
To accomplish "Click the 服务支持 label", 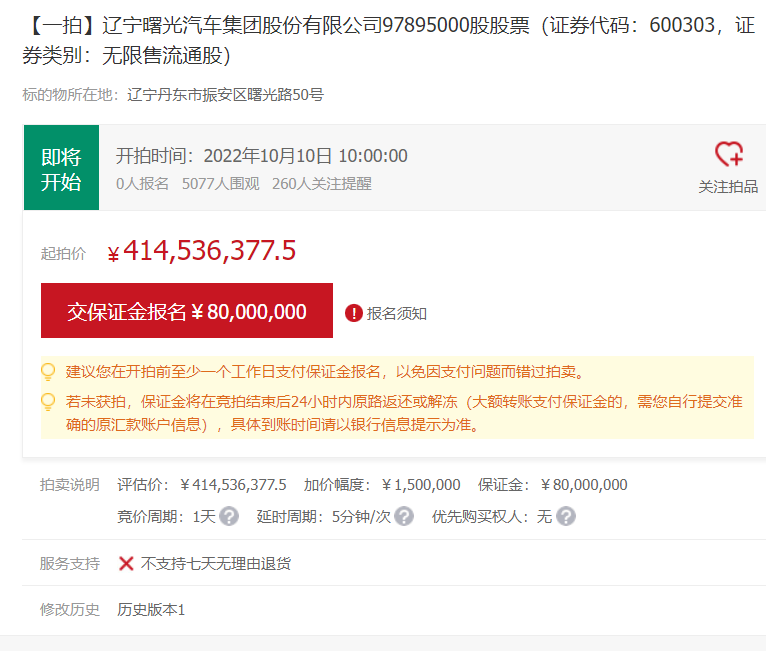I will pyautogui.click(x=69, y=564).
